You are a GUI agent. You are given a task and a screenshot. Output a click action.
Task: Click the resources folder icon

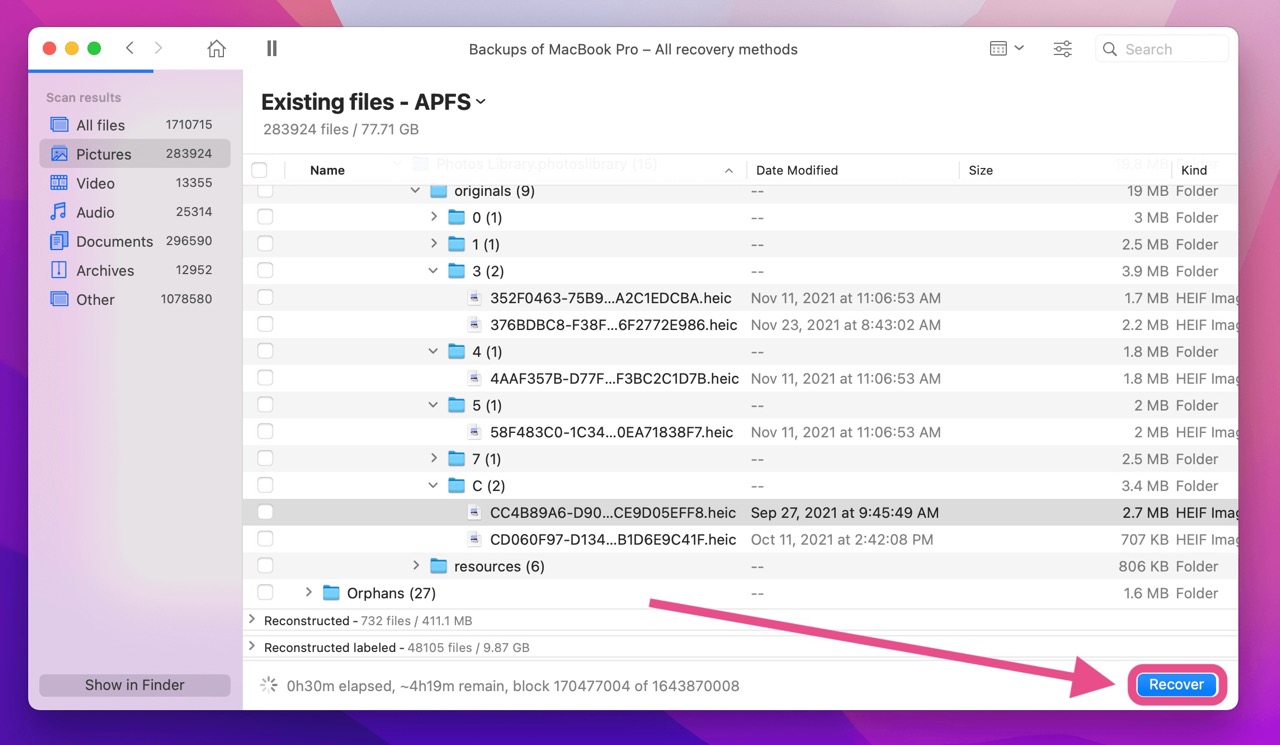click(x=438, y=566)
